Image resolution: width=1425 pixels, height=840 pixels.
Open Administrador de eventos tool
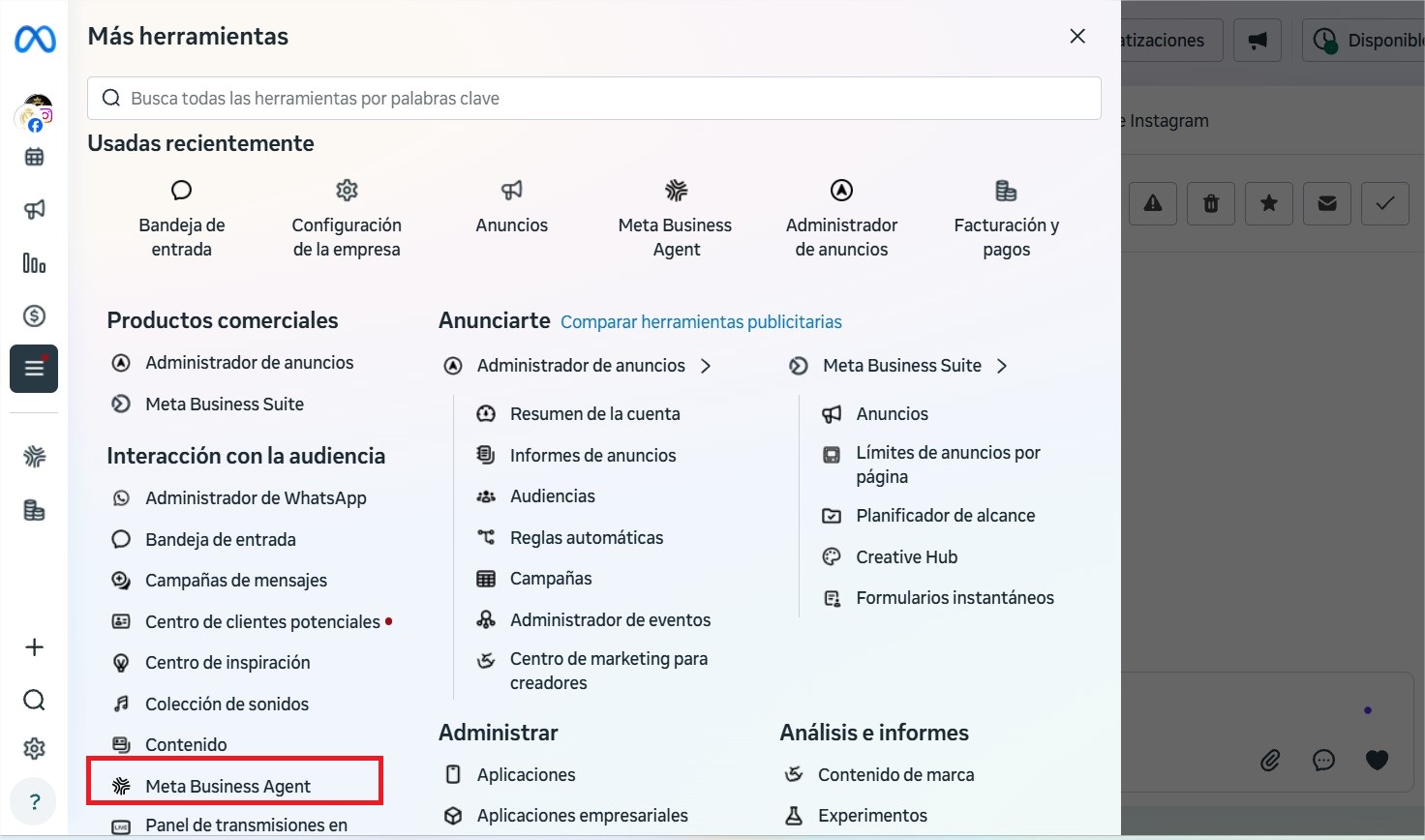(593, 620)
